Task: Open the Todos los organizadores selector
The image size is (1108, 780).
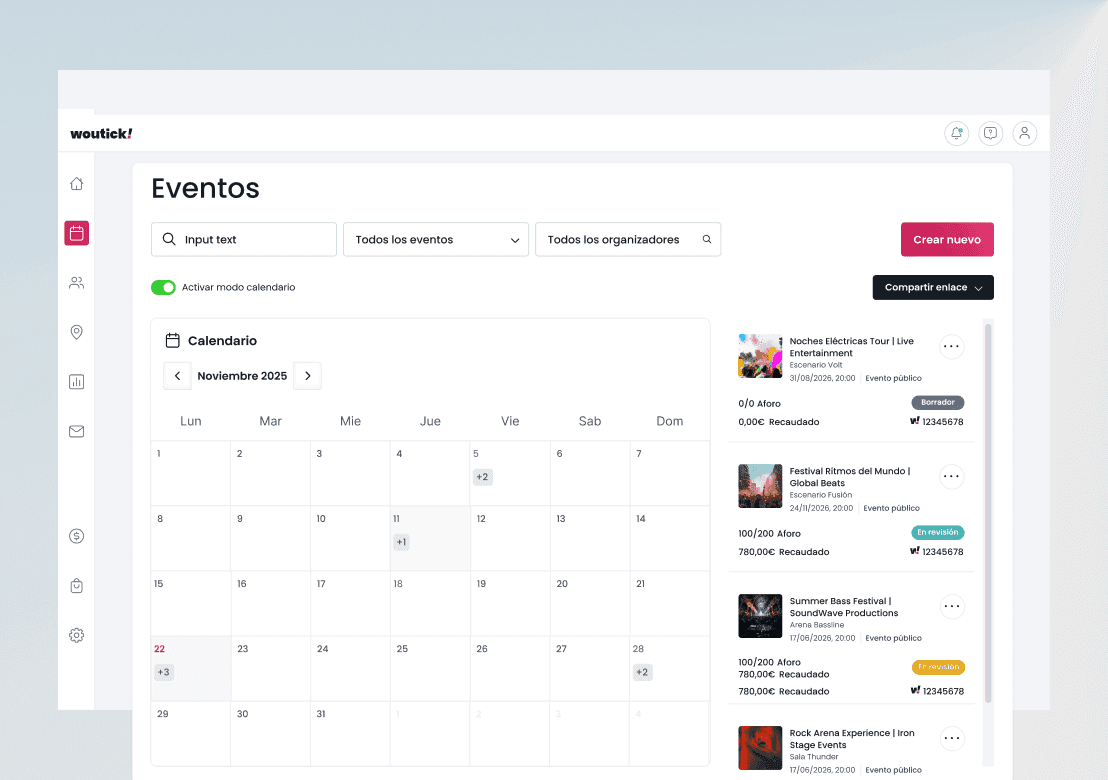Action: 627,240
